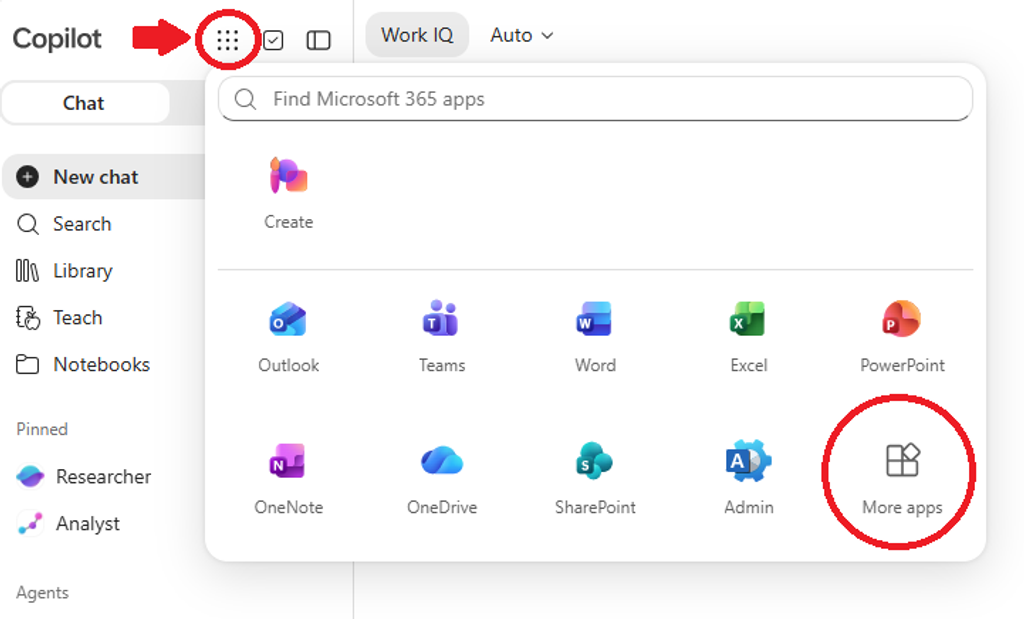This screenshot has height=619, width=1024.
Task: Click the Pinned section label
Action: [x=42, y=429]
